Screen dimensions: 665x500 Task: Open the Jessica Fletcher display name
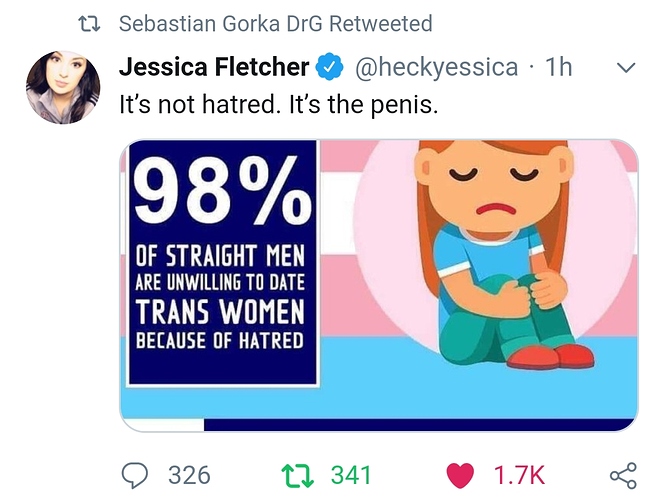(x=214, y=67)
